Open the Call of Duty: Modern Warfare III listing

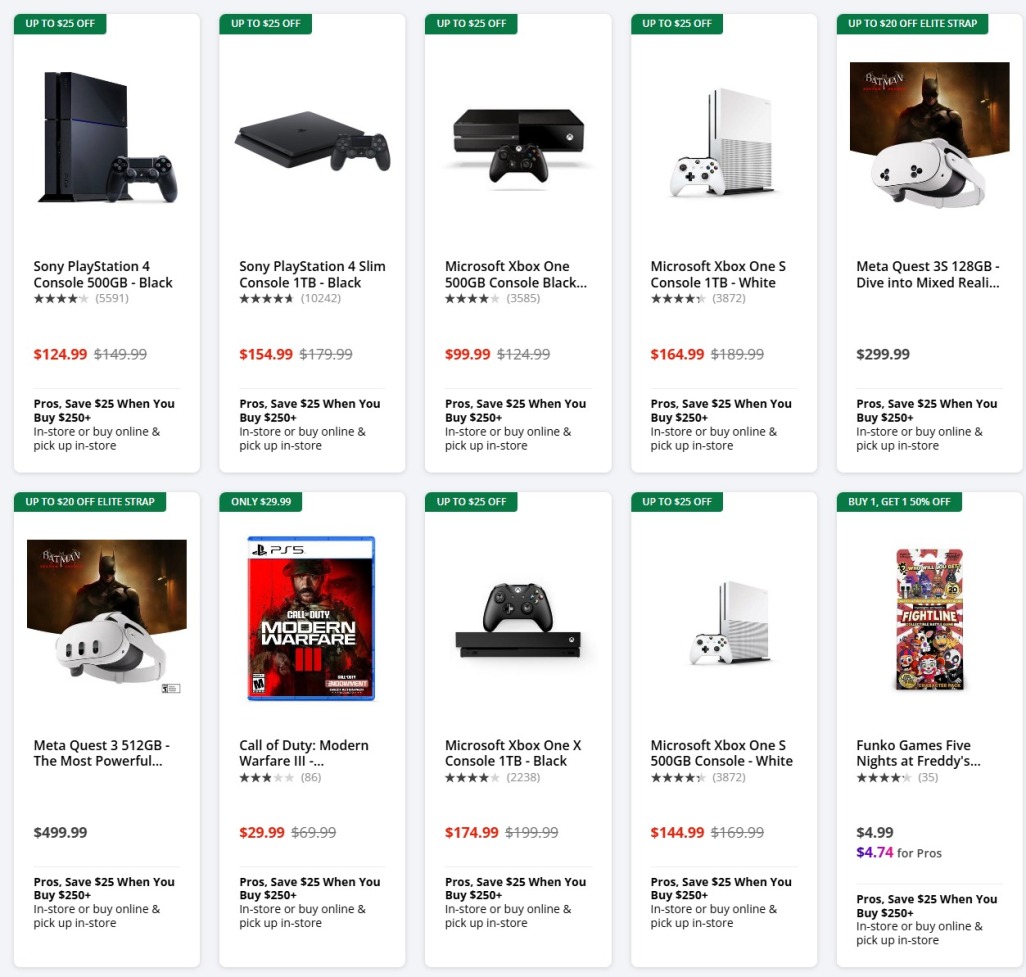coord(303,753)
